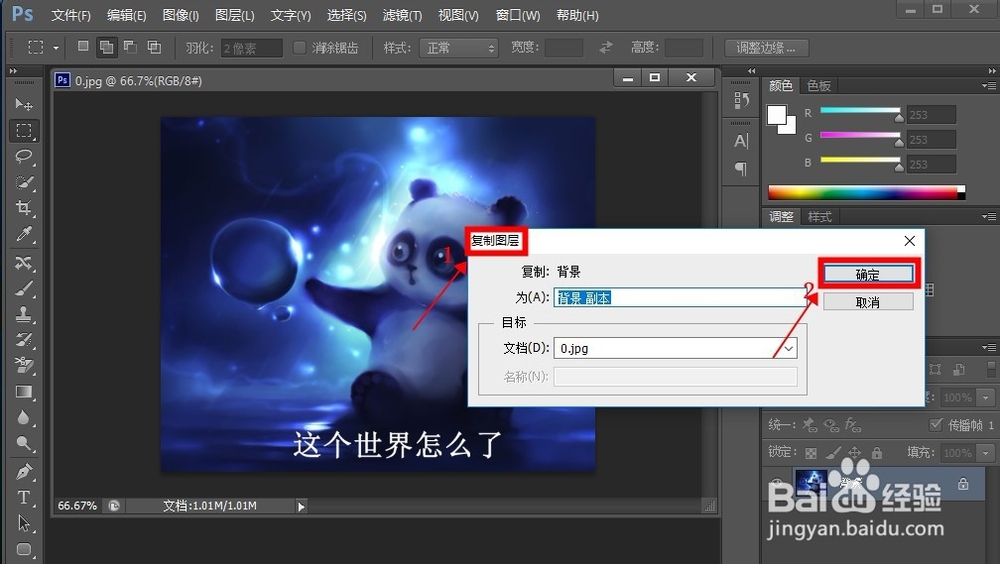The image size is (1000, 564).
Task: Click Subtract from Selection mode icon
Action: [130, 47]
